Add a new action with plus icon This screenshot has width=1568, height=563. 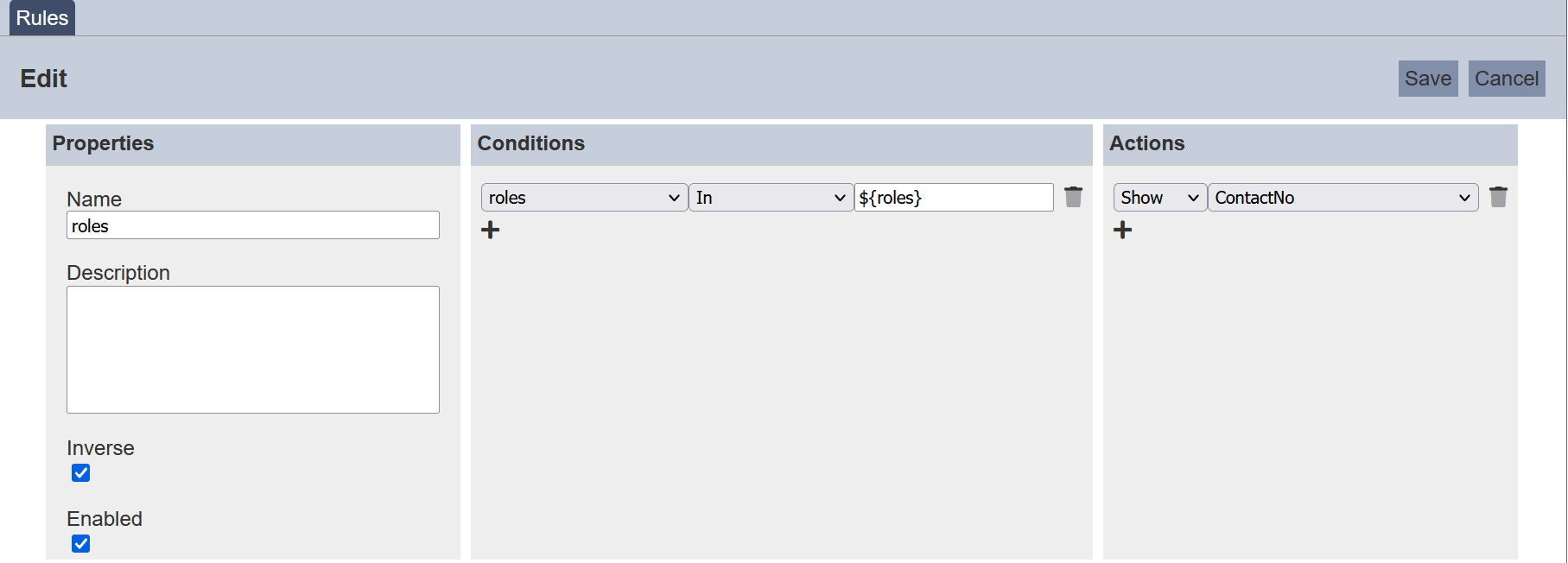[x=1123, y=230]
